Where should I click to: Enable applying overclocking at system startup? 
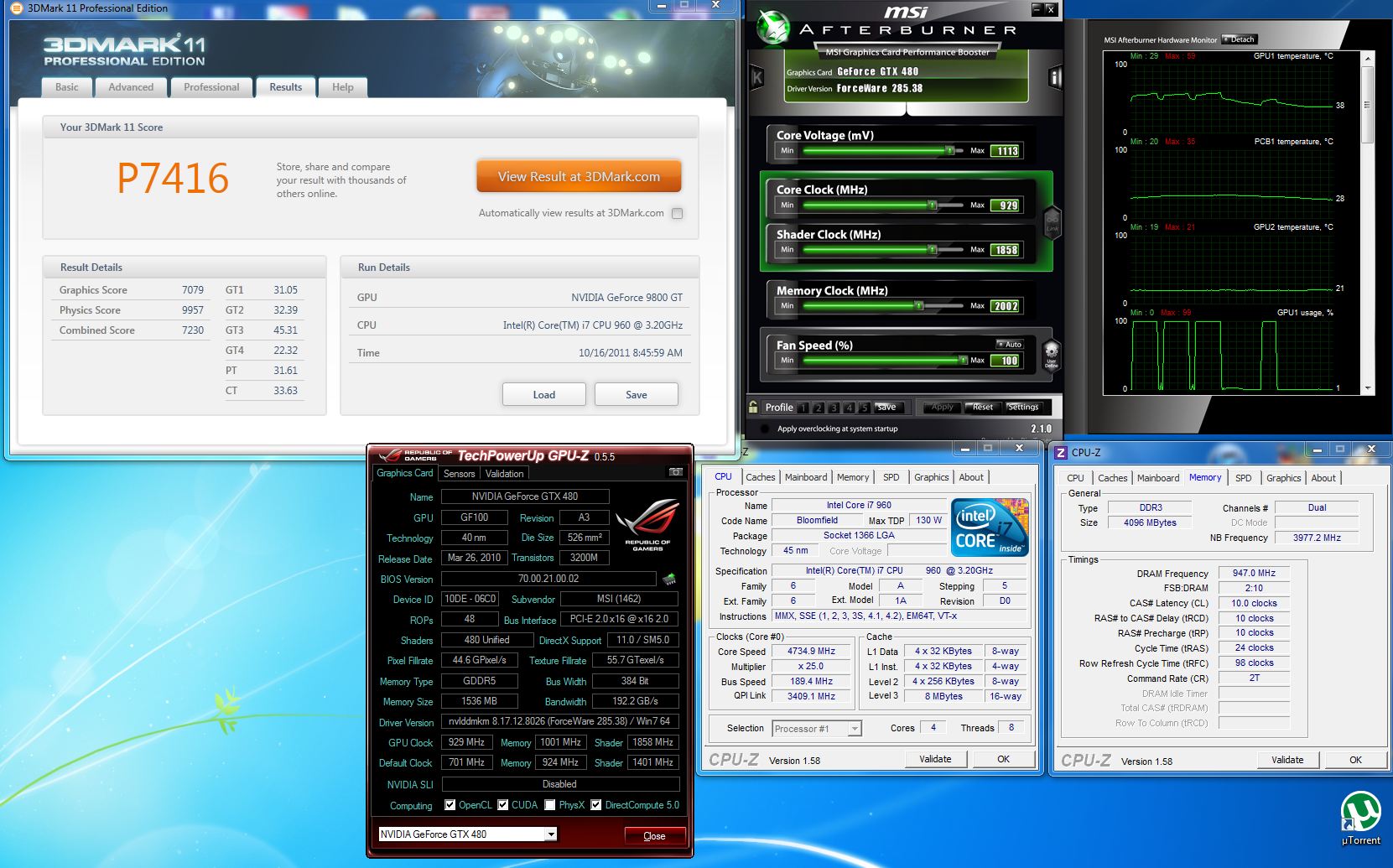coord(764,429)
